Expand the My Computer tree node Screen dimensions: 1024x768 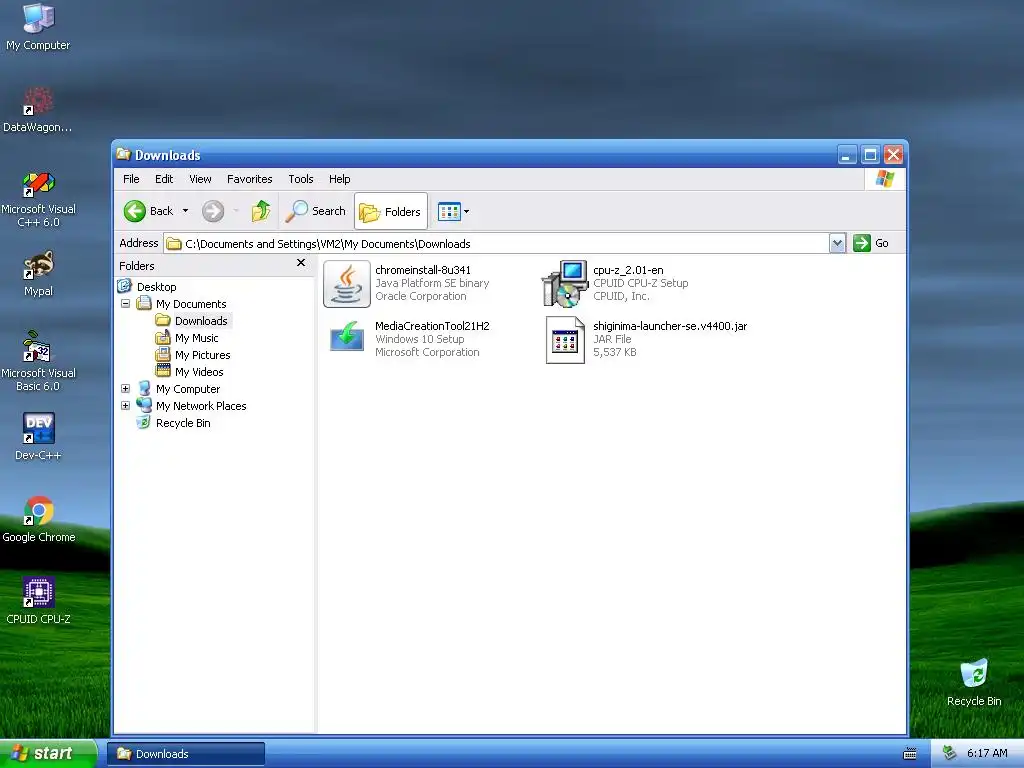(x=125, y=389)
